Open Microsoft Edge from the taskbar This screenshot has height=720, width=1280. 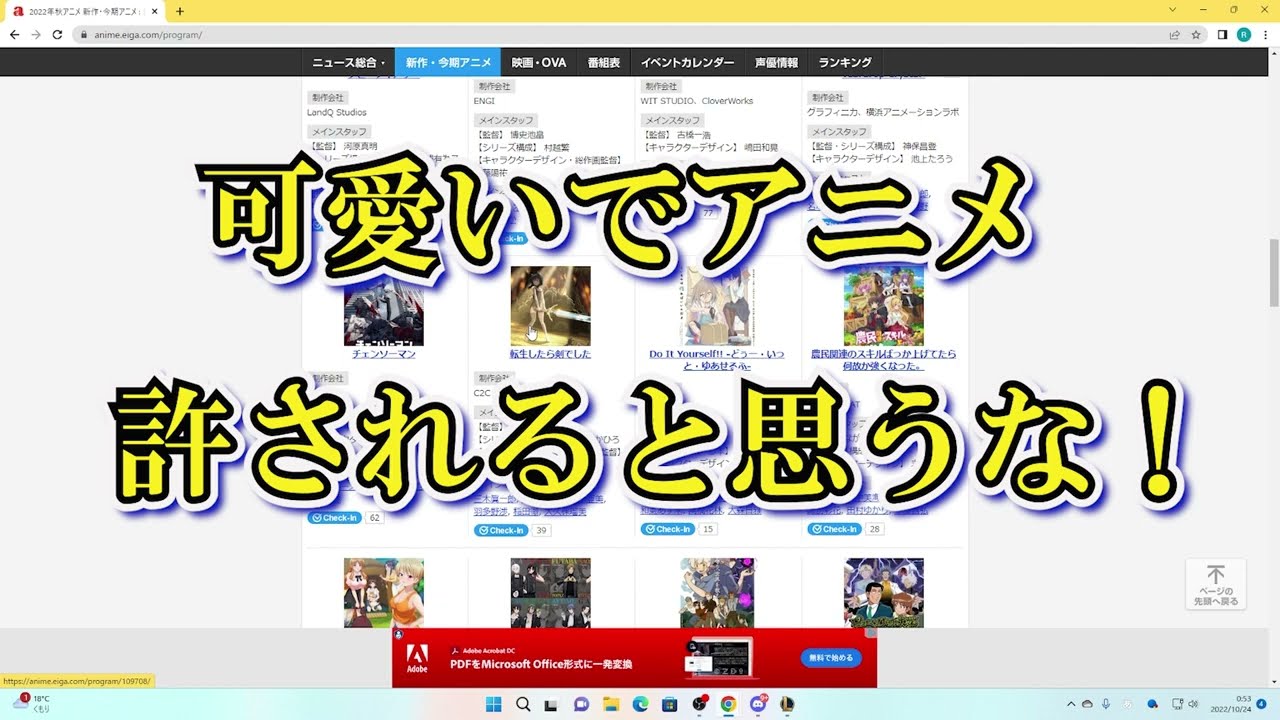(x=640, y=704)
